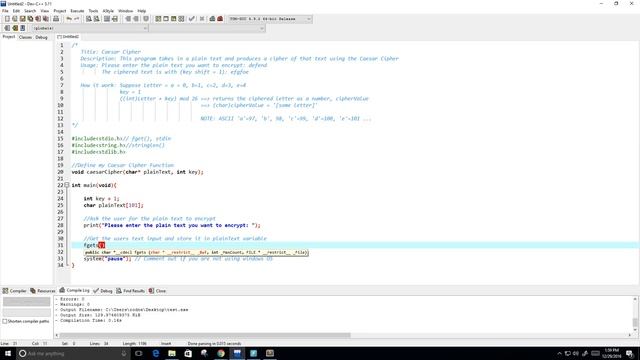The image size is (640, 360).
Task: Open the Compiler bottom tab
Action: pos(14,291)
